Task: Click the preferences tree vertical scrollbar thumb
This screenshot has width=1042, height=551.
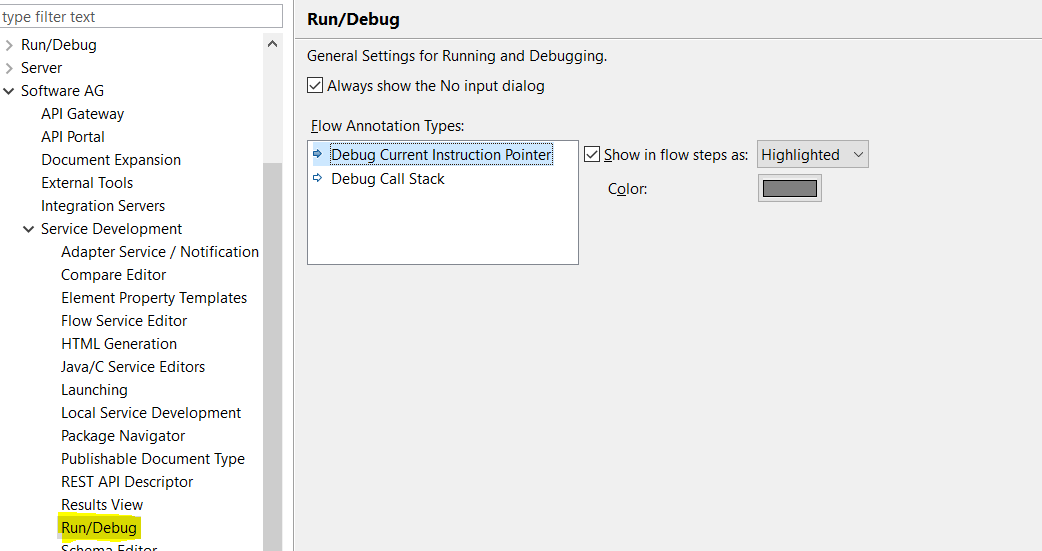Action: 272,356
